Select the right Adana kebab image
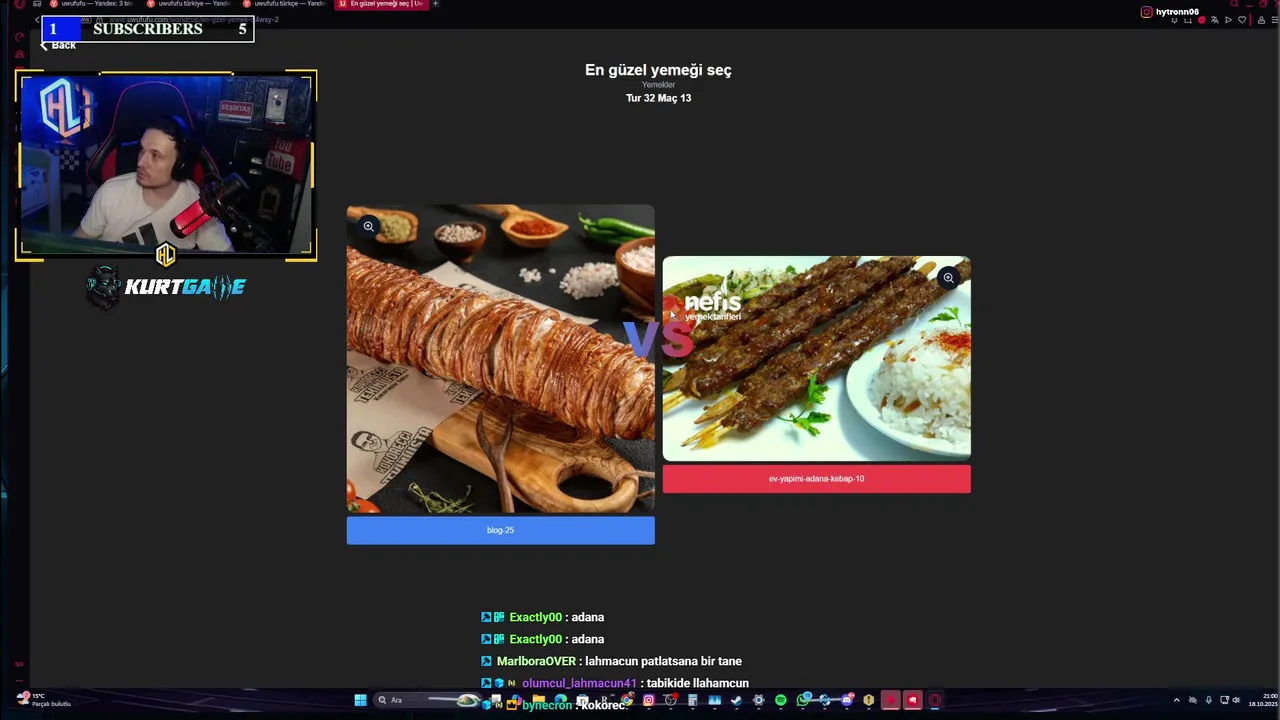Screen dimensions: 1280x720 click(816, 359)
